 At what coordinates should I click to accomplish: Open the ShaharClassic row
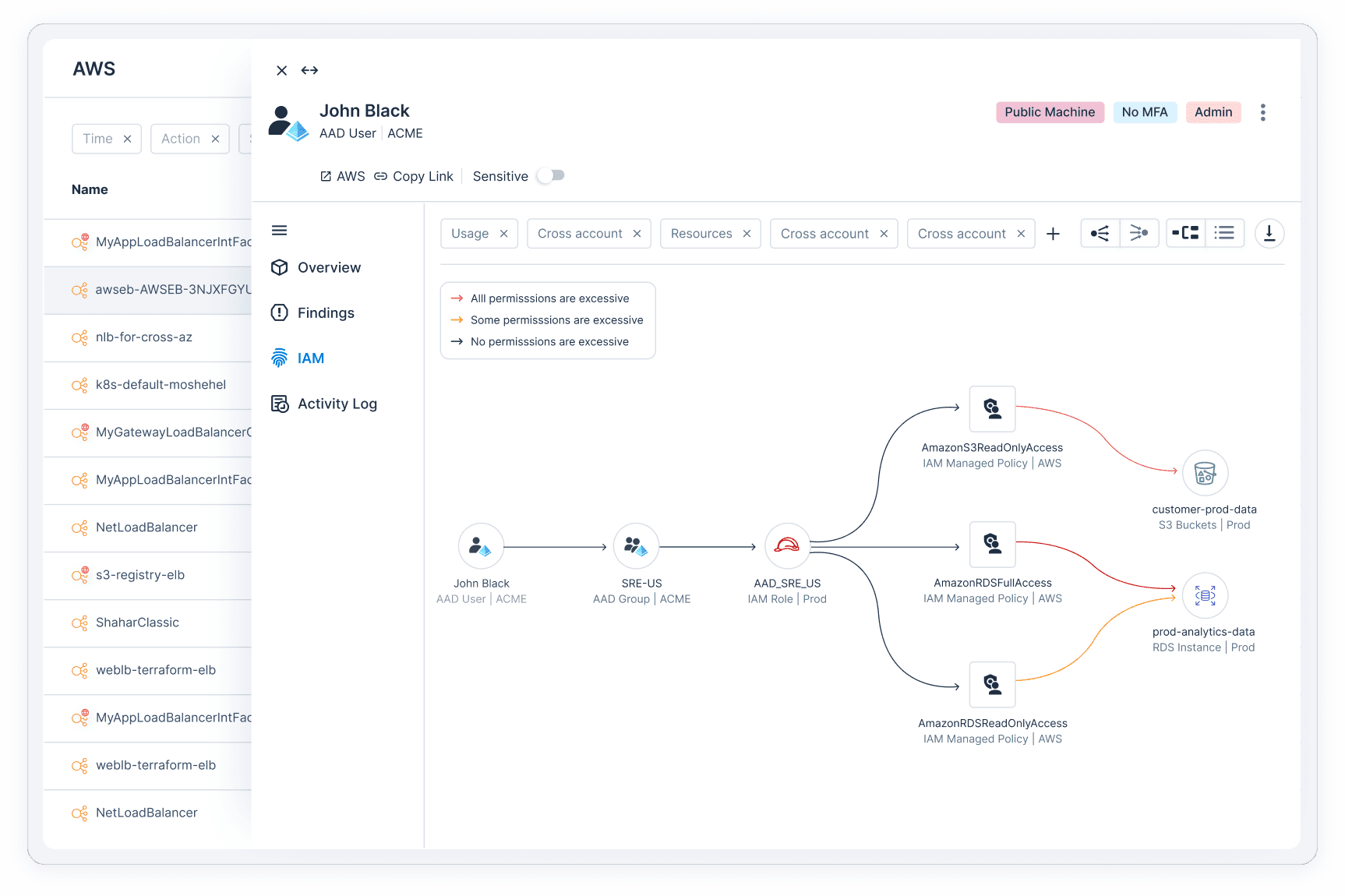pos(148,623)
